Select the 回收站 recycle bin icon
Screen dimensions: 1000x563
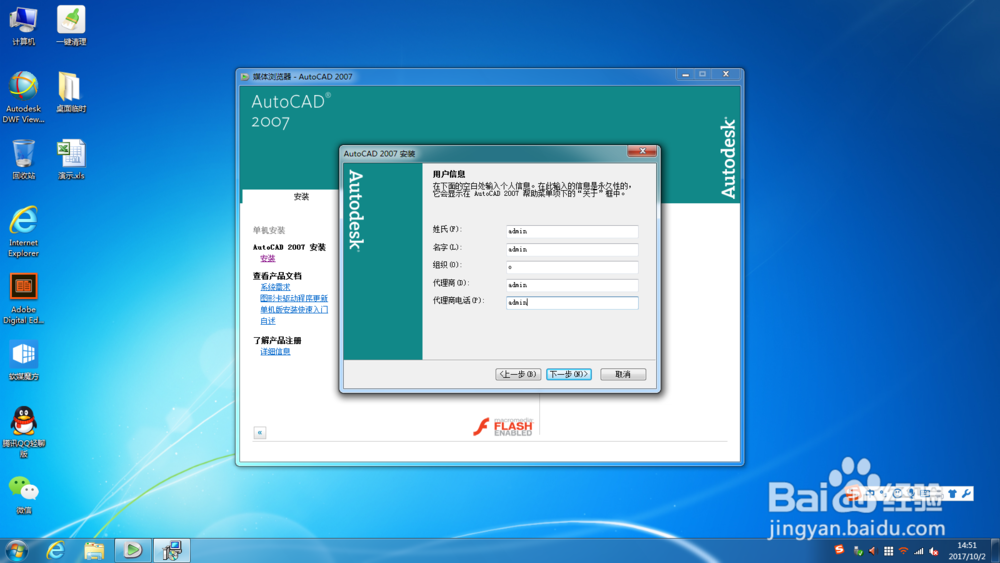[24, 159]
